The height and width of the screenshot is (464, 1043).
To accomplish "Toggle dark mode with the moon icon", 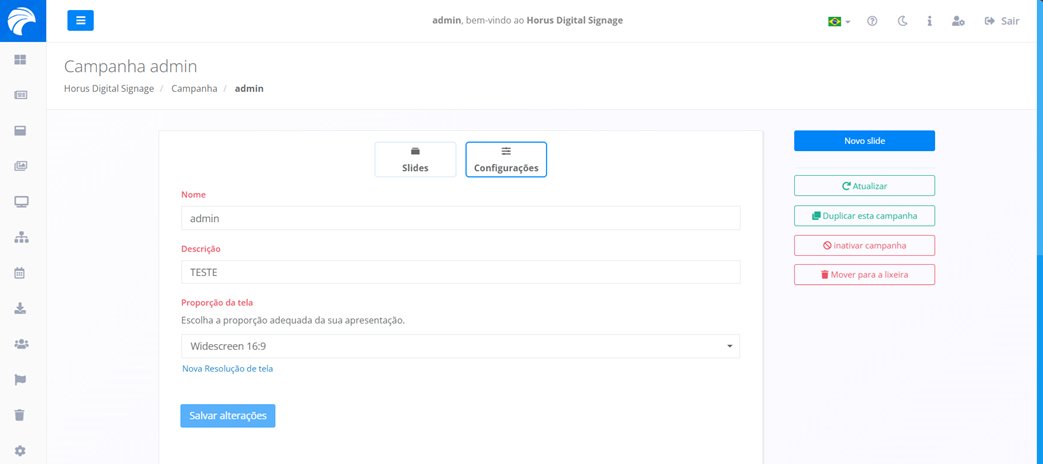I will 902,21.
